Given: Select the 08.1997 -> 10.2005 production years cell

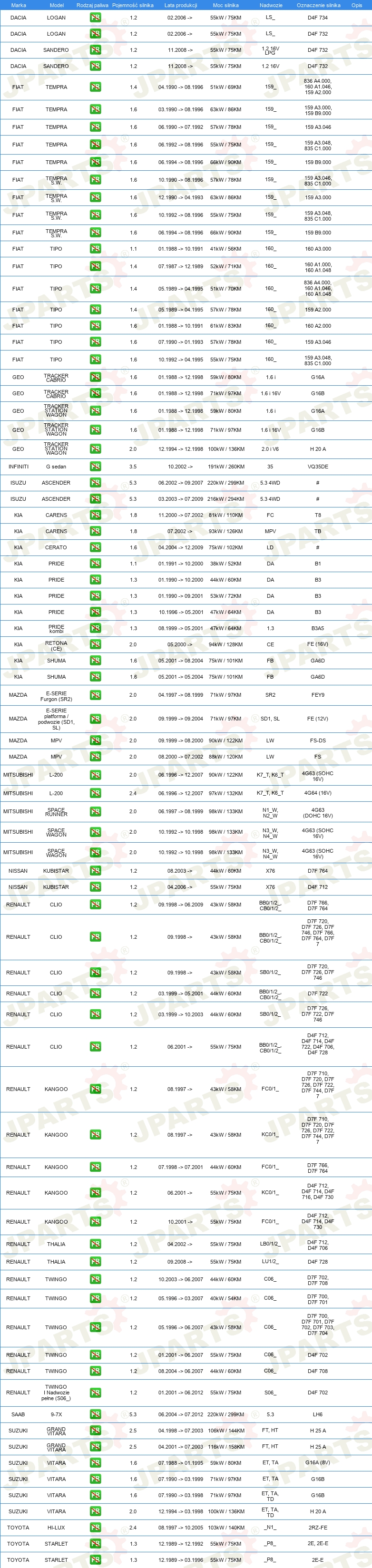Looking at the screenshot, I should [181, 1528].
